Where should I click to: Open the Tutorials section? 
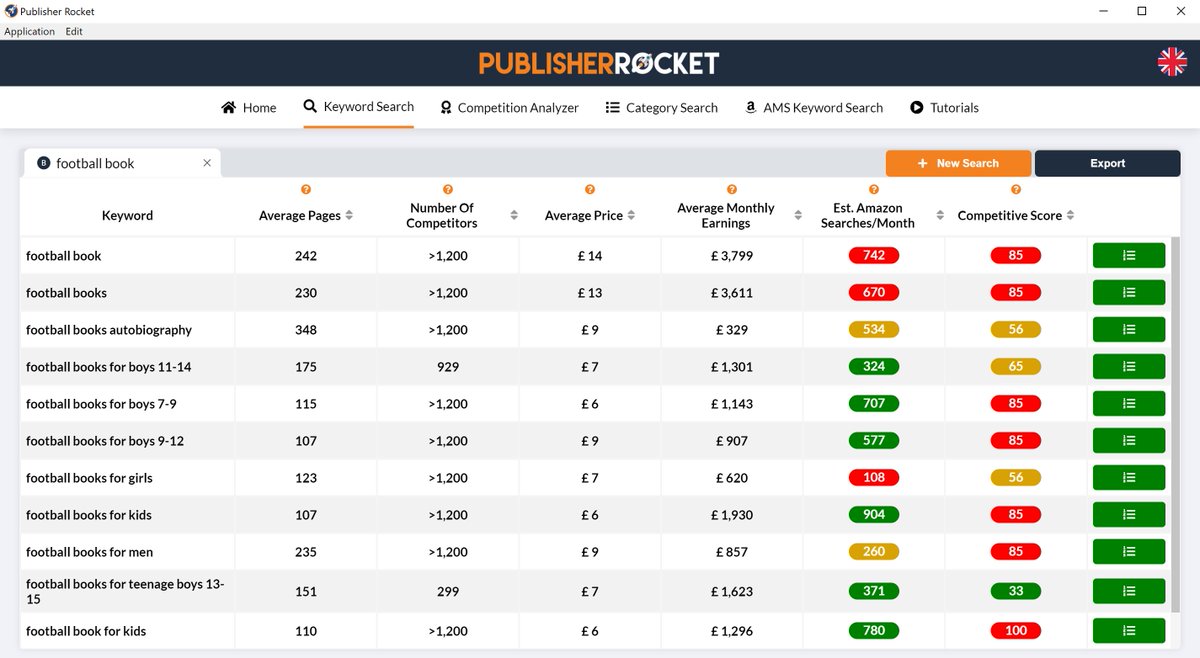pyautogui.click(x=944, y=108)
